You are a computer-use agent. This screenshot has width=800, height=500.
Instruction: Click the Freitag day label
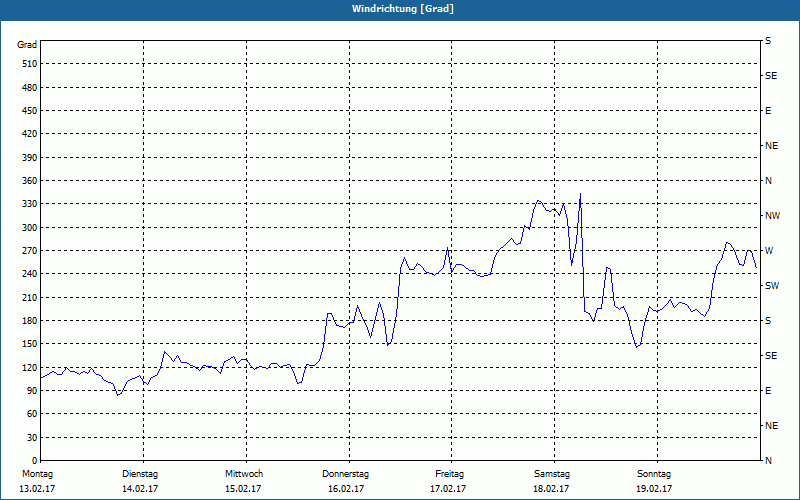click(449, 474)
